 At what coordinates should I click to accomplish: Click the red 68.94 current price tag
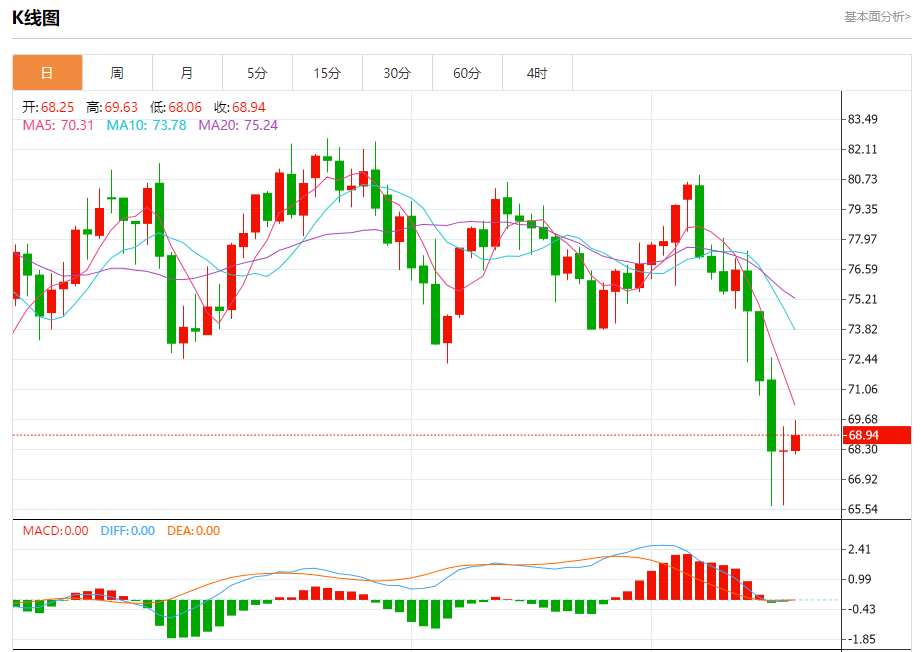tap(877, 435)
